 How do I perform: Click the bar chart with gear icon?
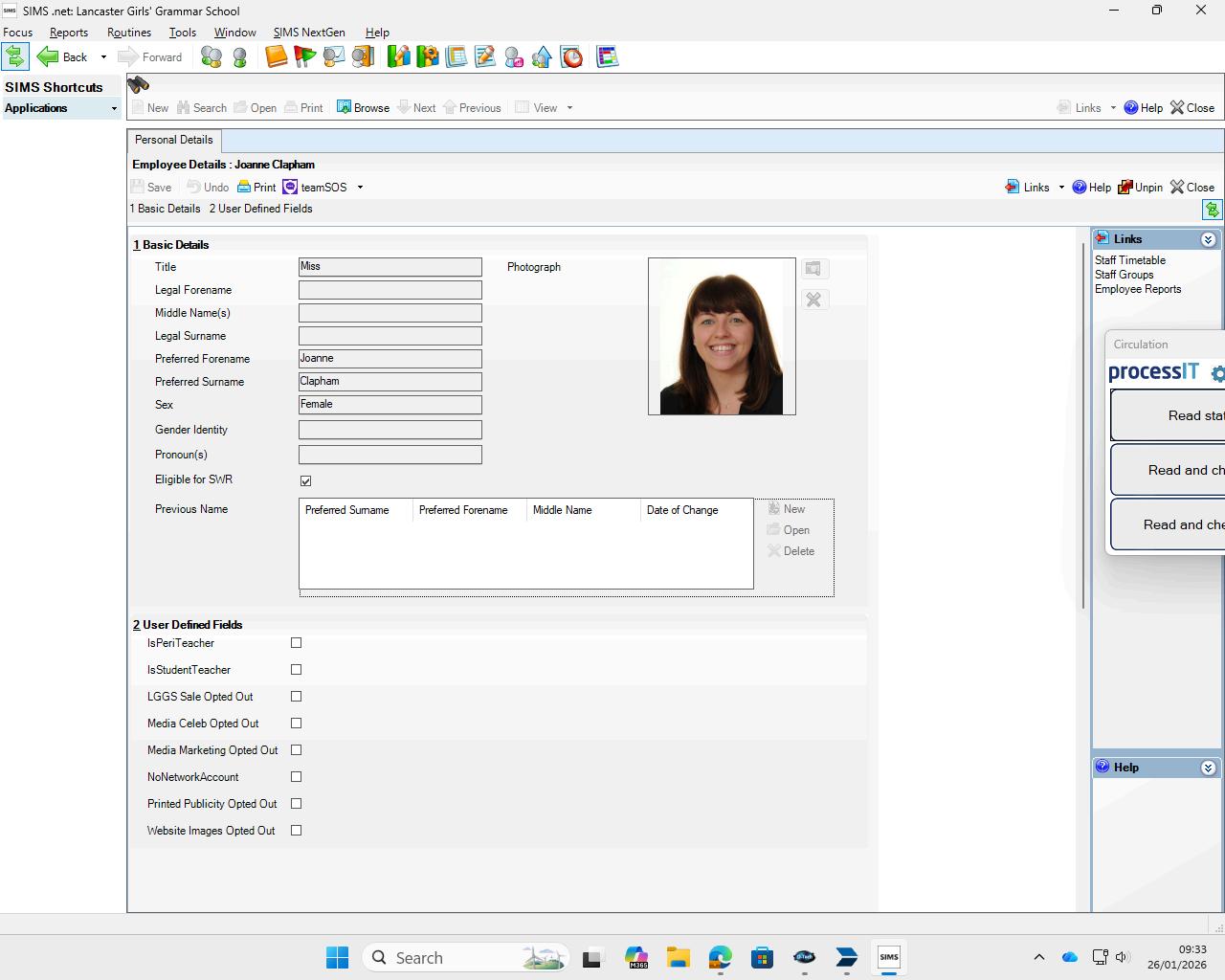tap(427, 57)
